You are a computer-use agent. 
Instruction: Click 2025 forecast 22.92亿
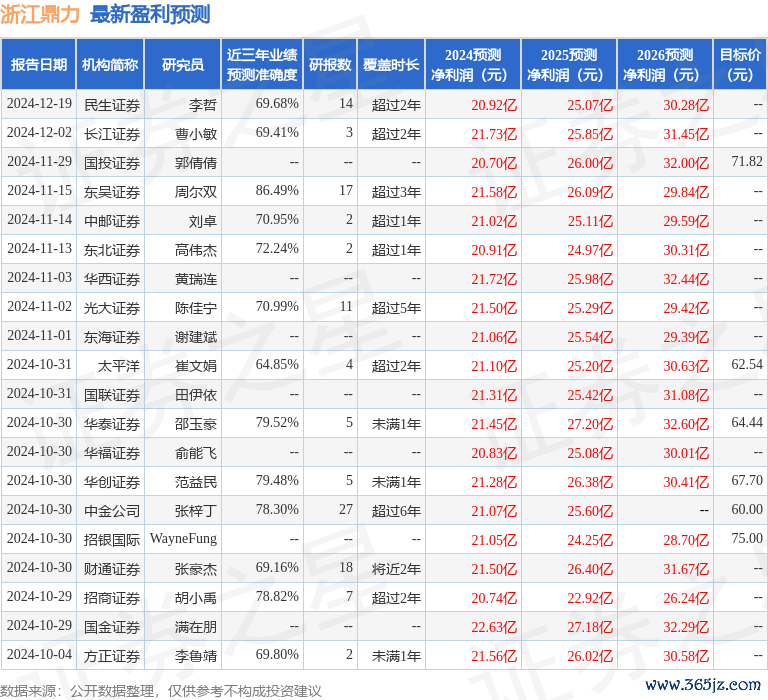pyautogui.click(x=590, y=598)
